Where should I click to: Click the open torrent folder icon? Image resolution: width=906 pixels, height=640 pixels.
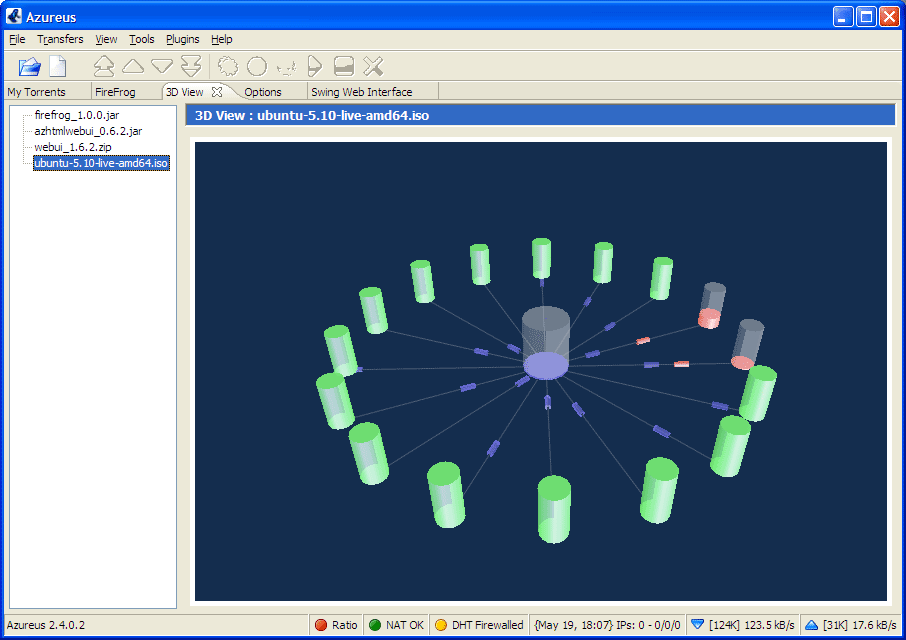coord(29,66)
